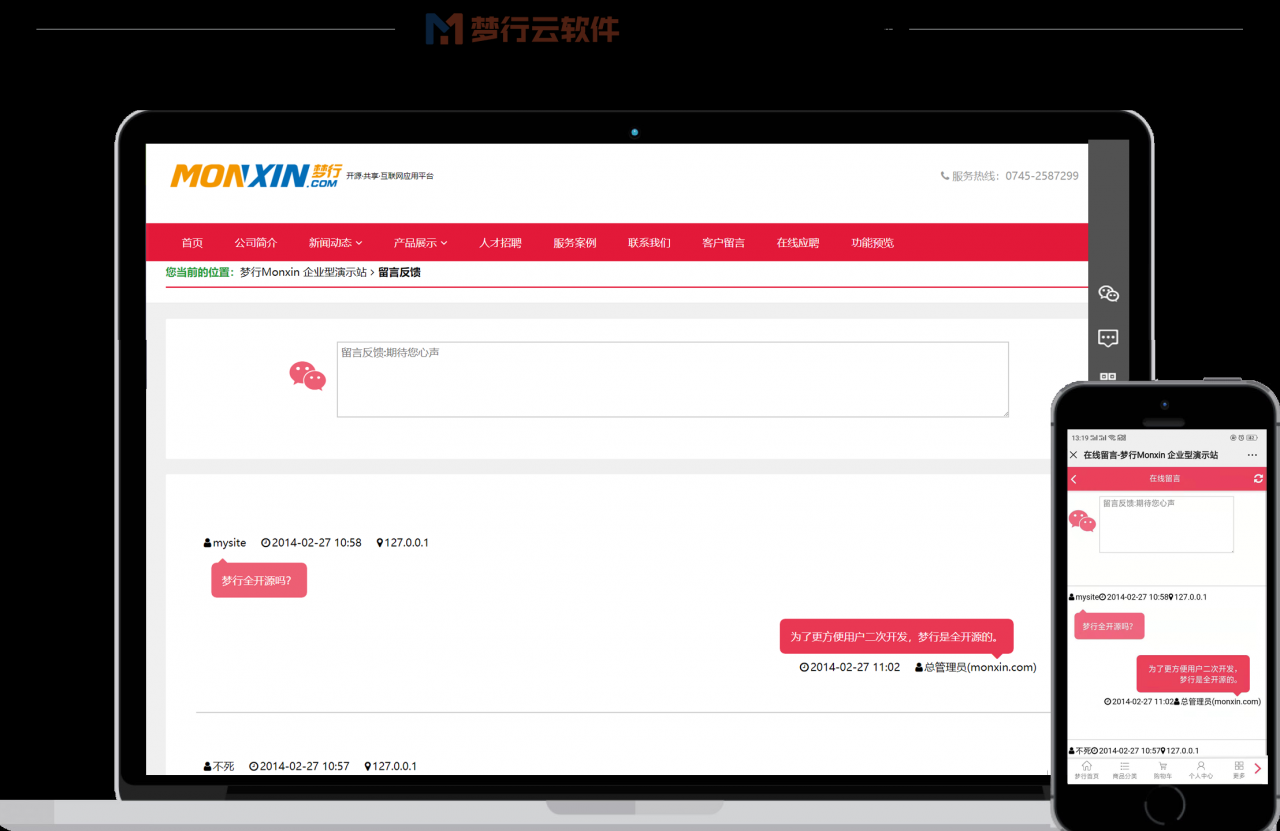Click the mysite username on laptop
The image size is (1280, 831).
(229, 543)
